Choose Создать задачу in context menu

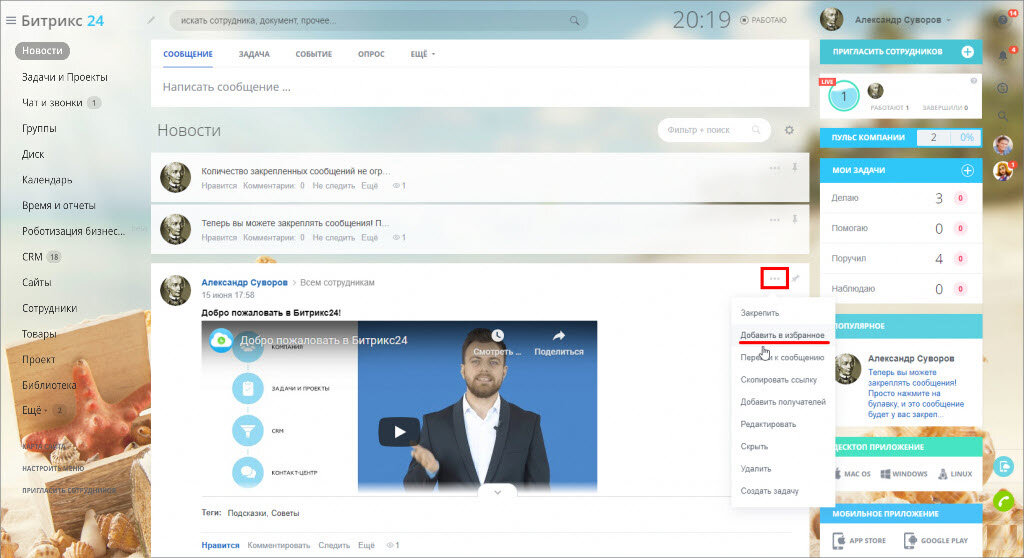[769, 491]
